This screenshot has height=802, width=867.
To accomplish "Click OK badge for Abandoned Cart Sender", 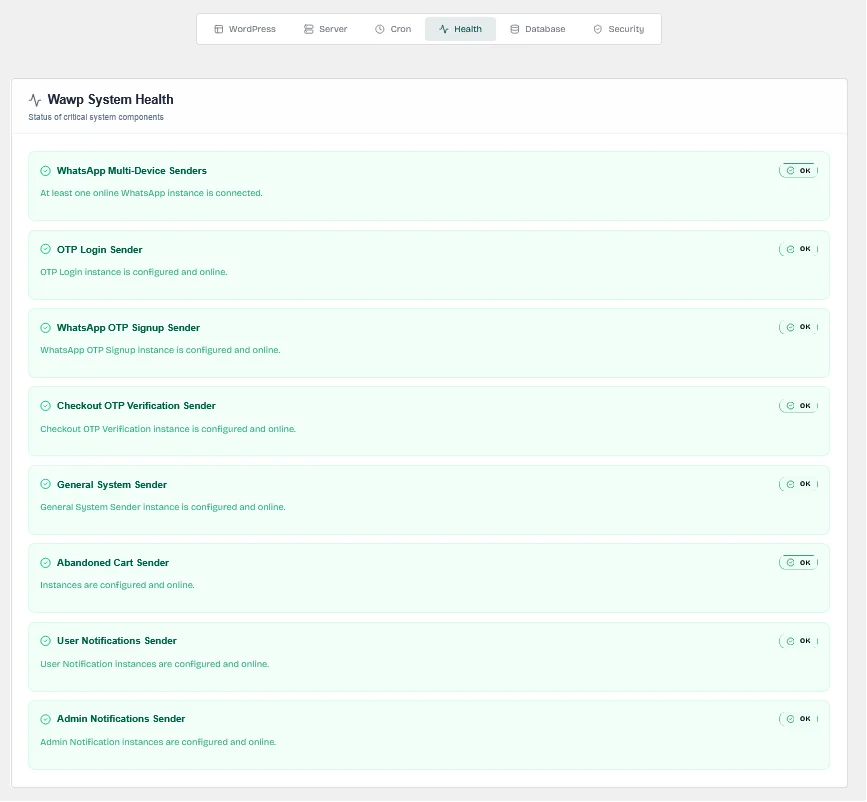I will (x=798, y=563).
